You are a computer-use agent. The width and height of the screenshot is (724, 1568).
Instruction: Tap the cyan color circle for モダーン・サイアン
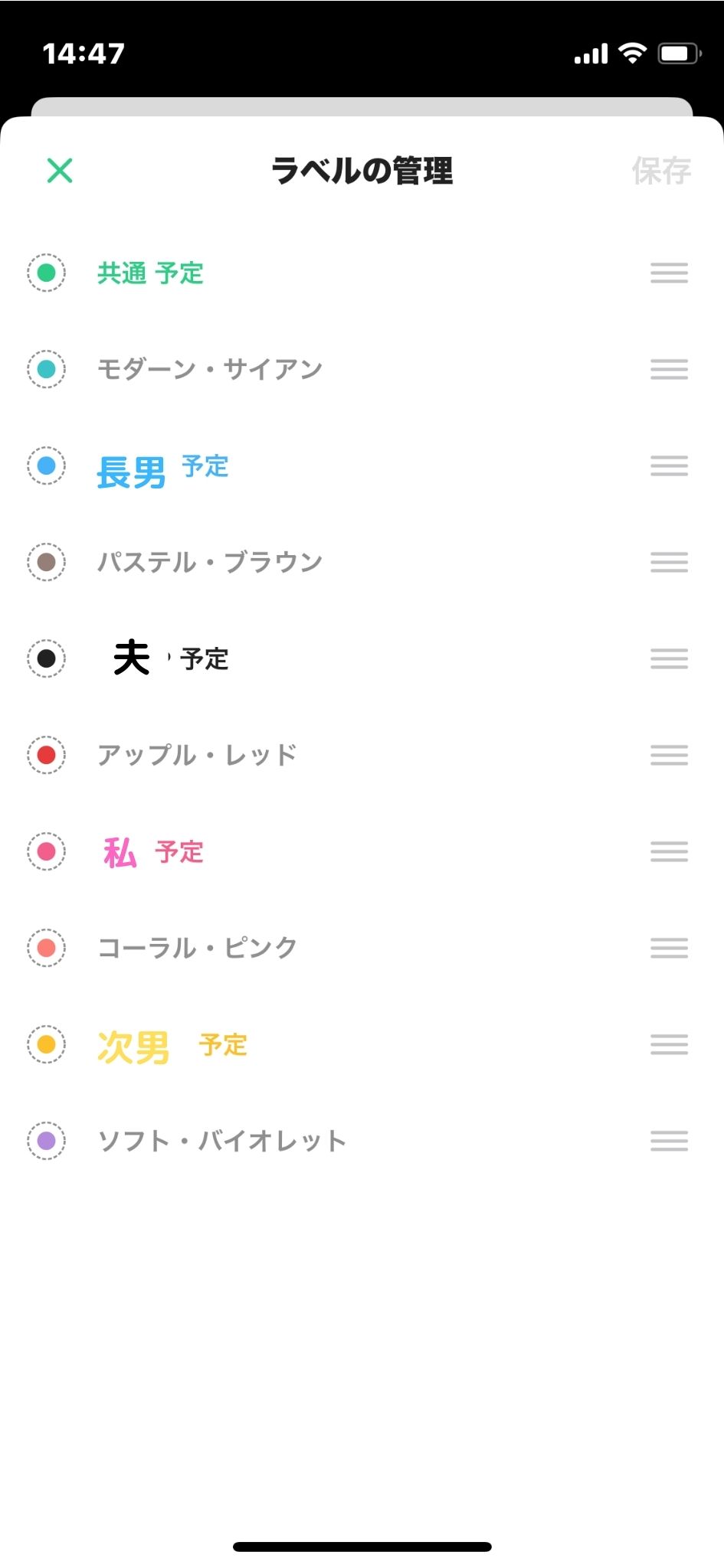[47, 369]
